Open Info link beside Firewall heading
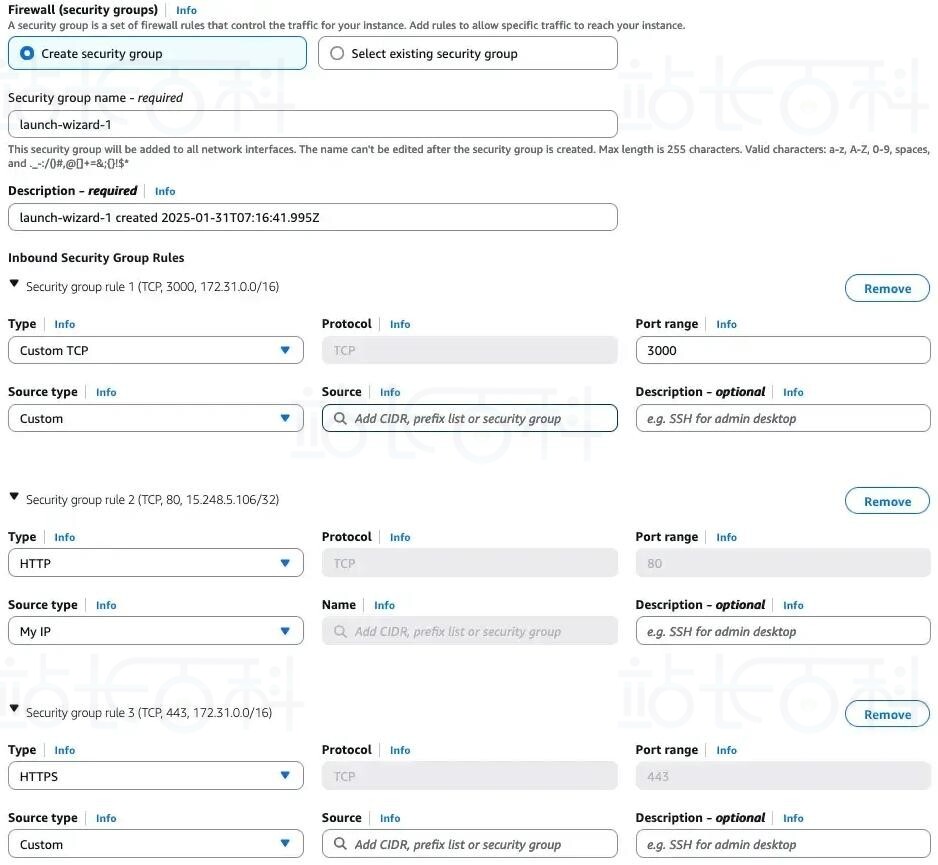The image size is (938, 865). pyautogui.click(x=186, y=10)
